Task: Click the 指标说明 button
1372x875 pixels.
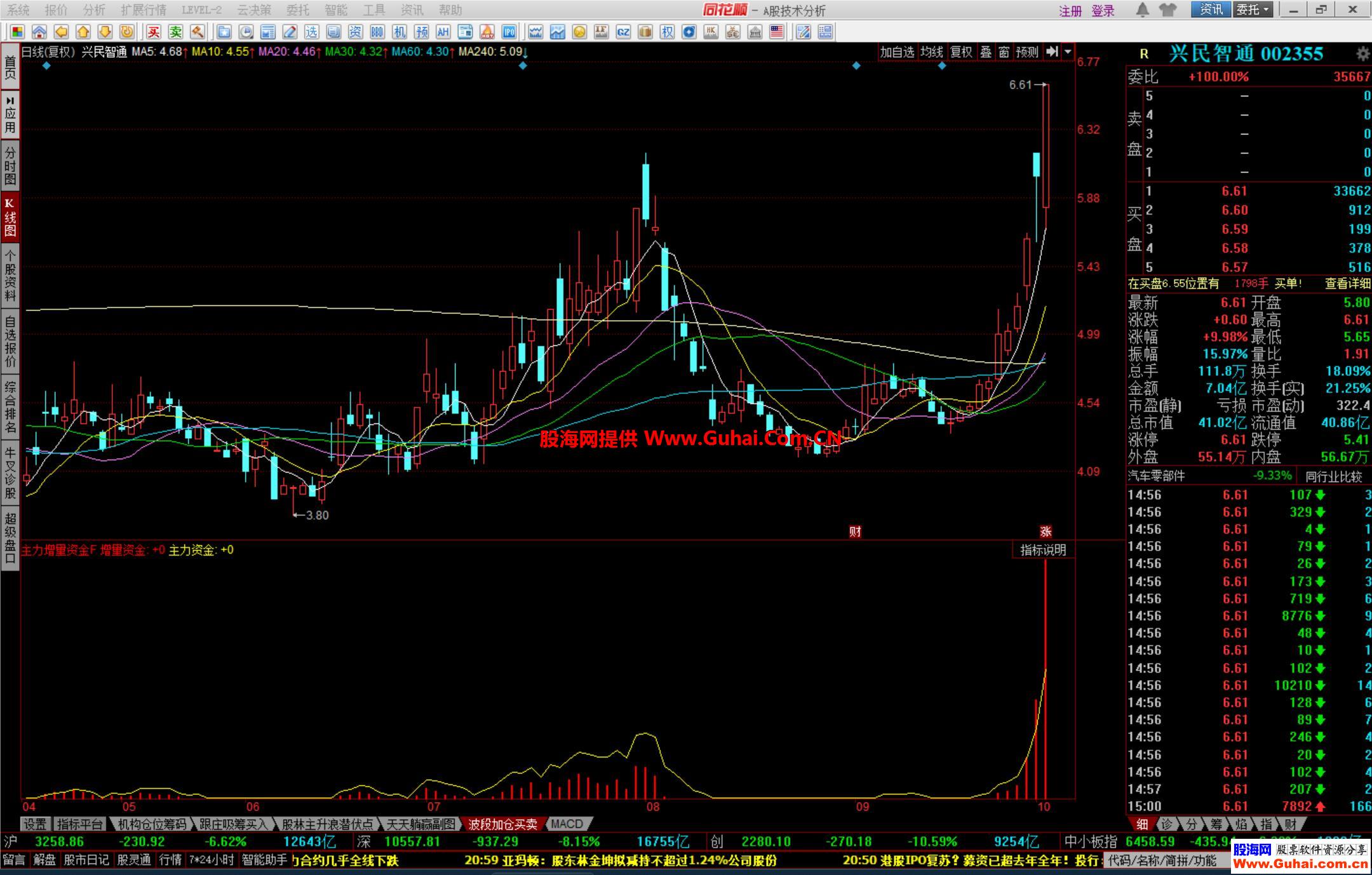Action: point(1043,550)
